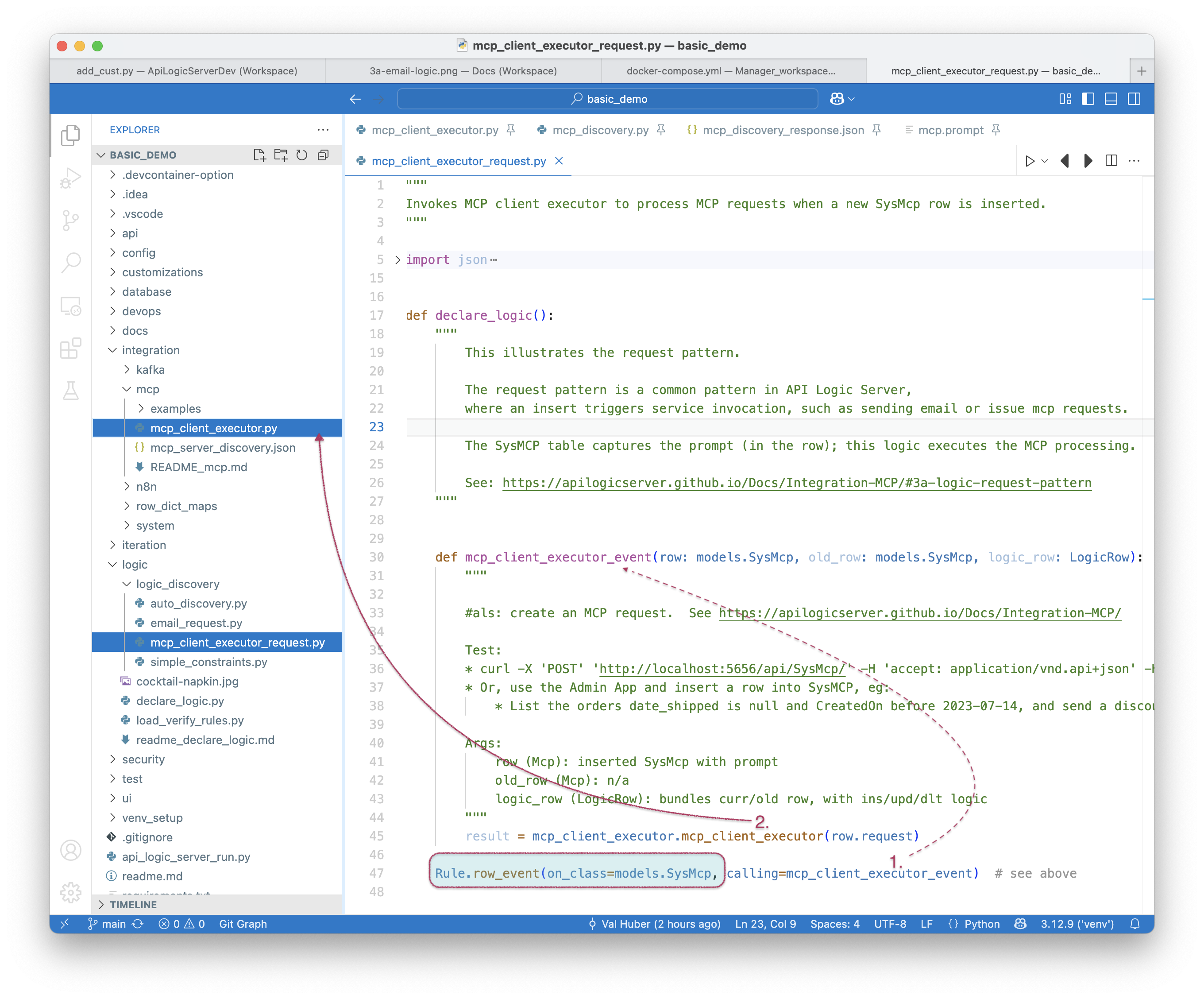Viewport: 1204px width, 999px height.
Task: Unpin the mcp.prompt tab
Action: click(996, 130)
